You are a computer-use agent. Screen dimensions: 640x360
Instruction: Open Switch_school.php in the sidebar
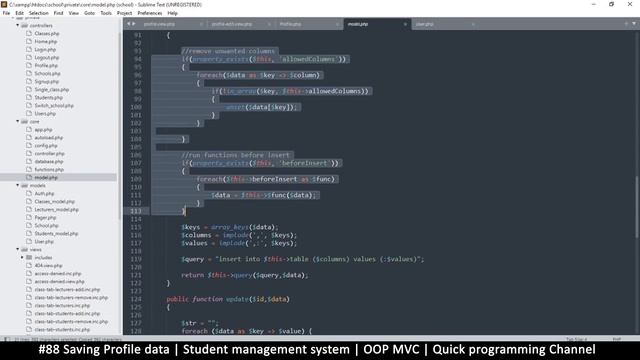pyautogui.click(x=54, y=106)
